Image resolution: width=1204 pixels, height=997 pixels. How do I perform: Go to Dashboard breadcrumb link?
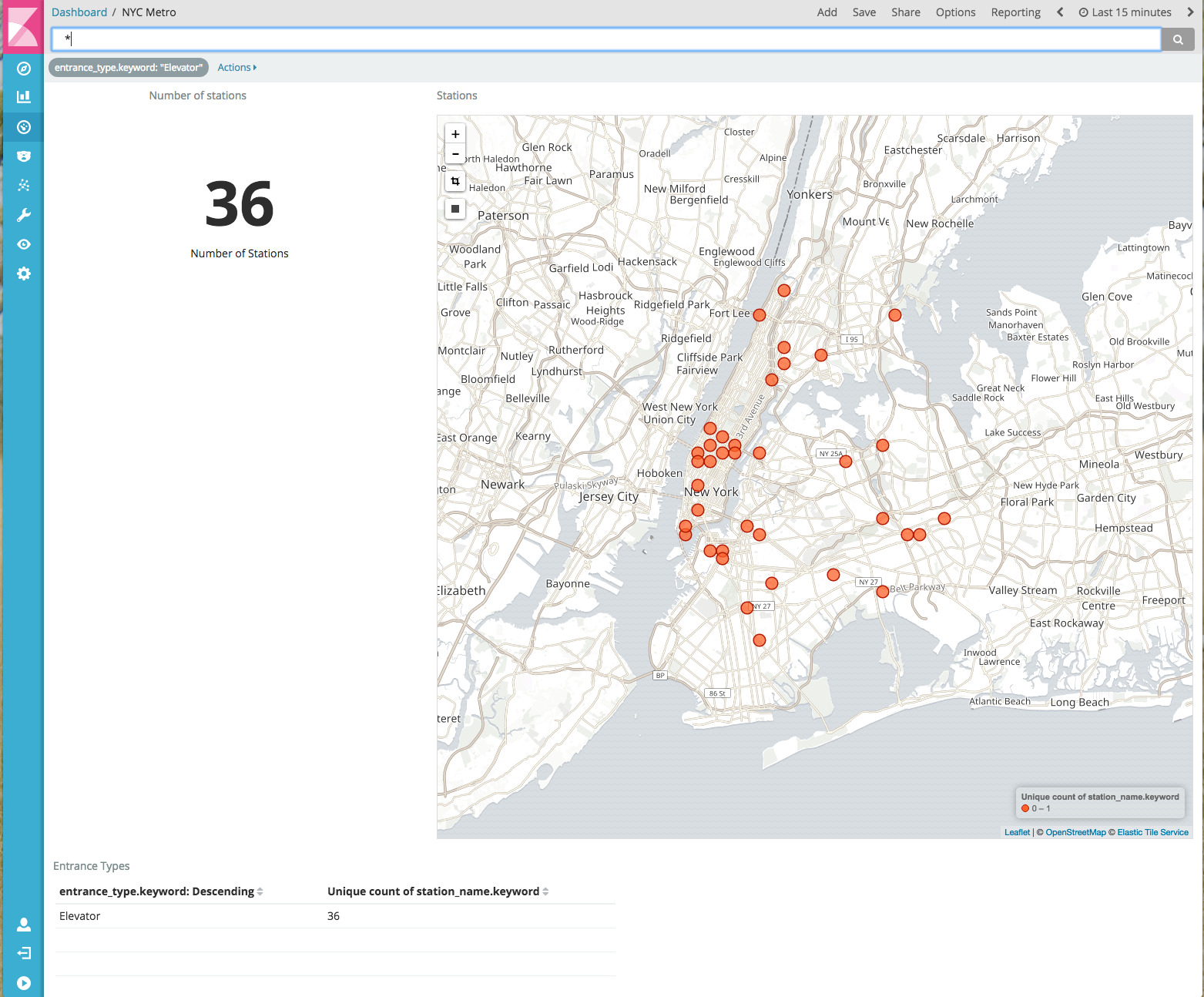pos(79,12)
